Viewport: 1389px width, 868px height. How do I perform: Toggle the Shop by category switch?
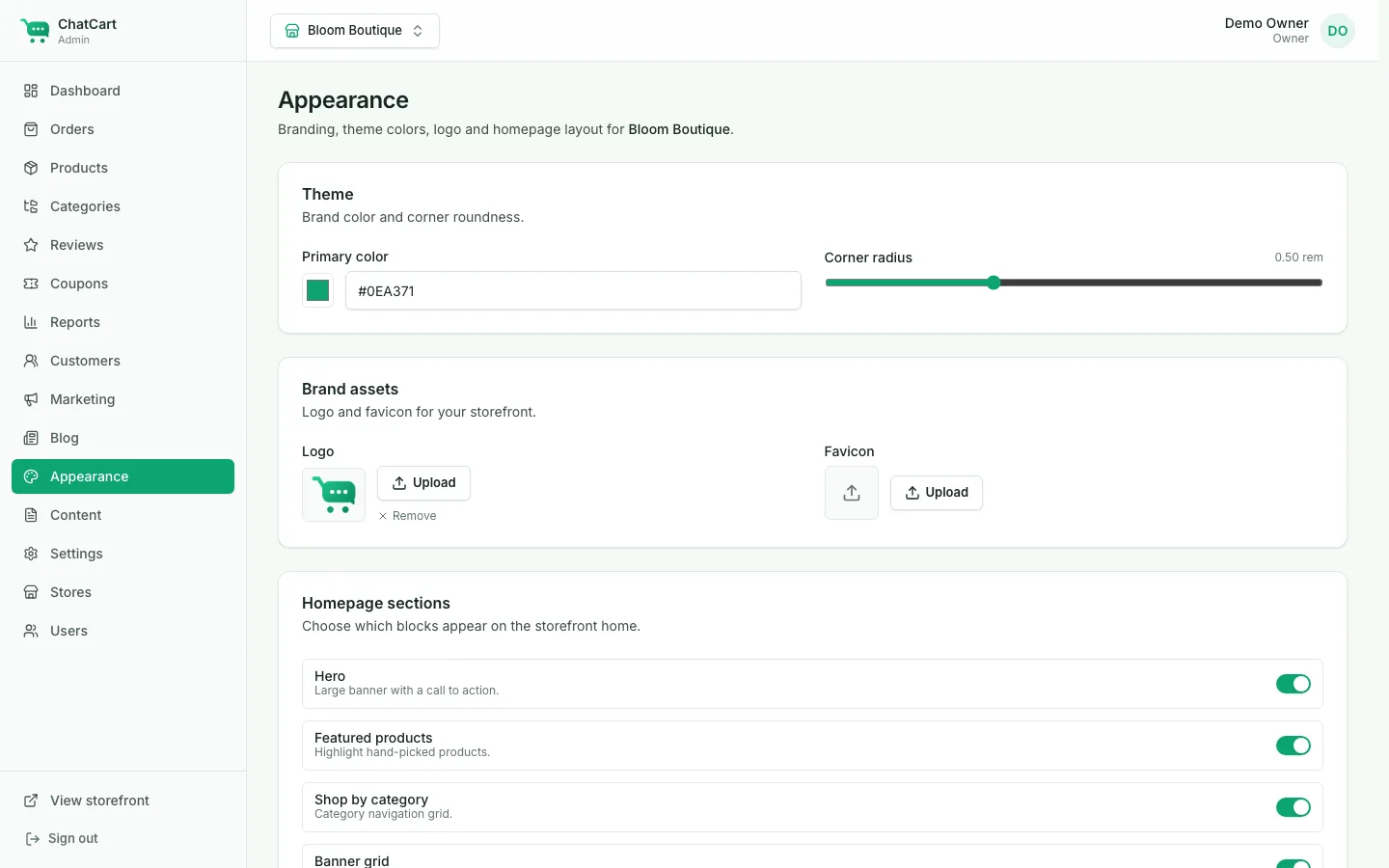1294,807
